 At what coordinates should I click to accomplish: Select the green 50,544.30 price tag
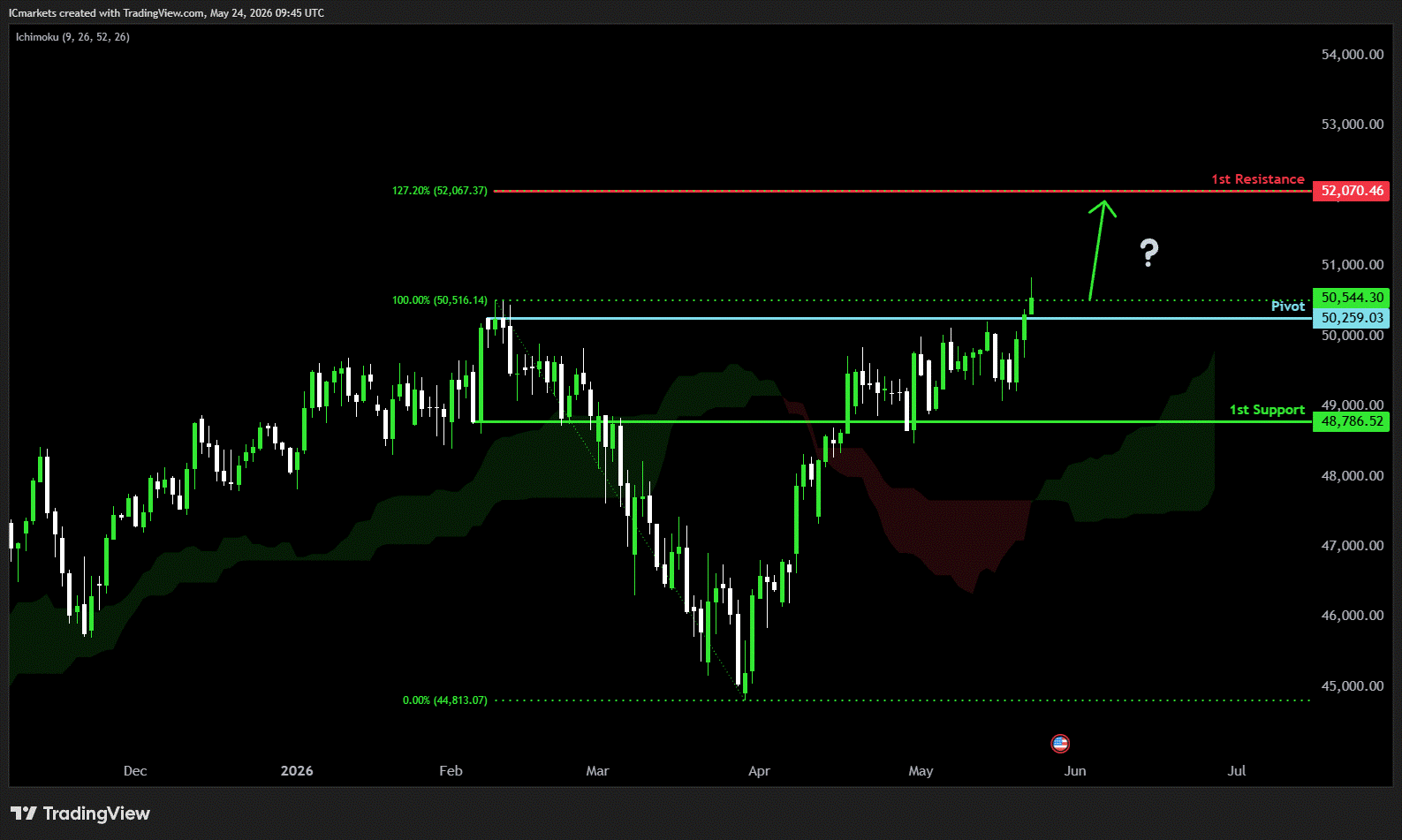pyautogui.click(x=1352, y=298)
